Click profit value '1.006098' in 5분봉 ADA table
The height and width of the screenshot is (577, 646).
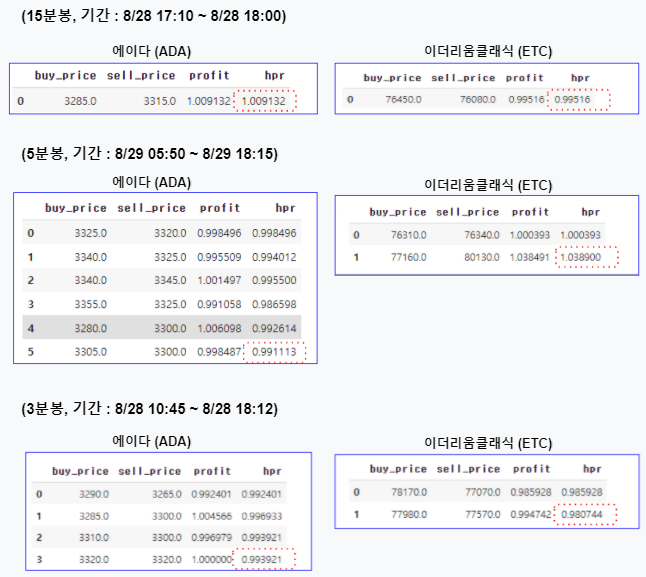point(219,328)
